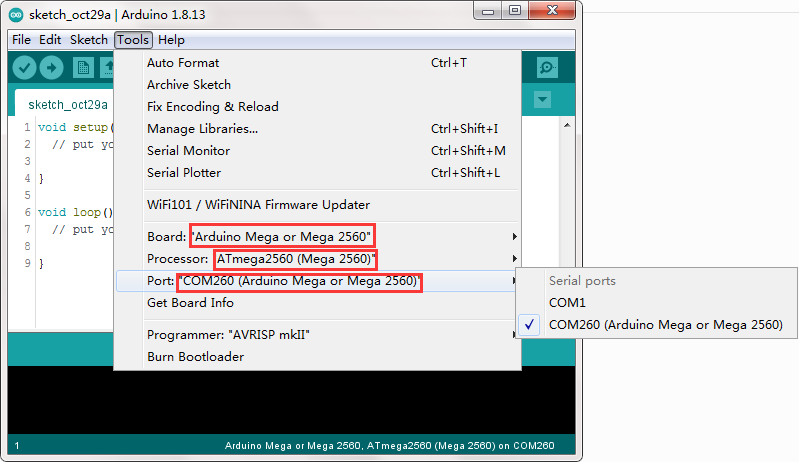Image resolution: width=799 pixels, height=462 pixels.
Task: Open Manage Libraries...
Action: 317,128
